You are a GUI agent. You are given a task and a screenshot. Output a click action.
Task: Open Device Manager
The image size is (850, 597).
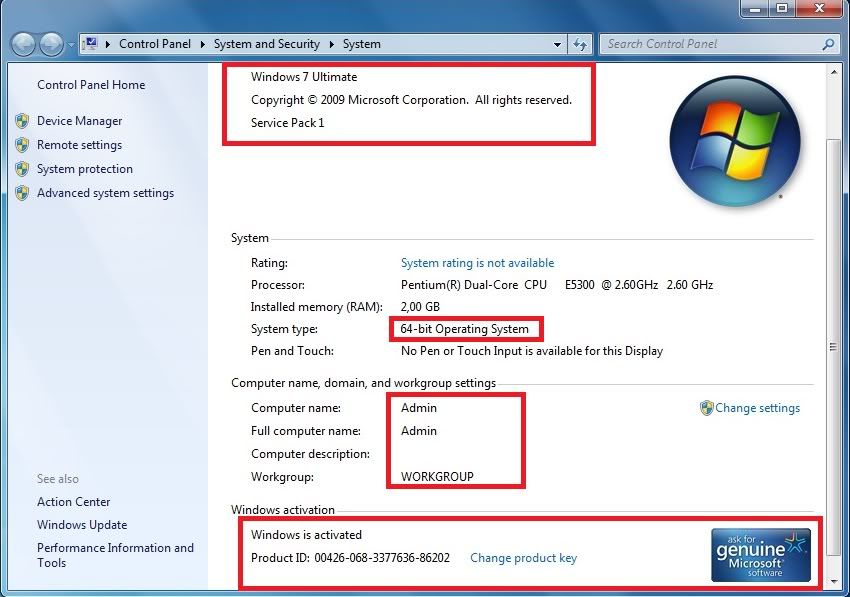tap(80, 121)
